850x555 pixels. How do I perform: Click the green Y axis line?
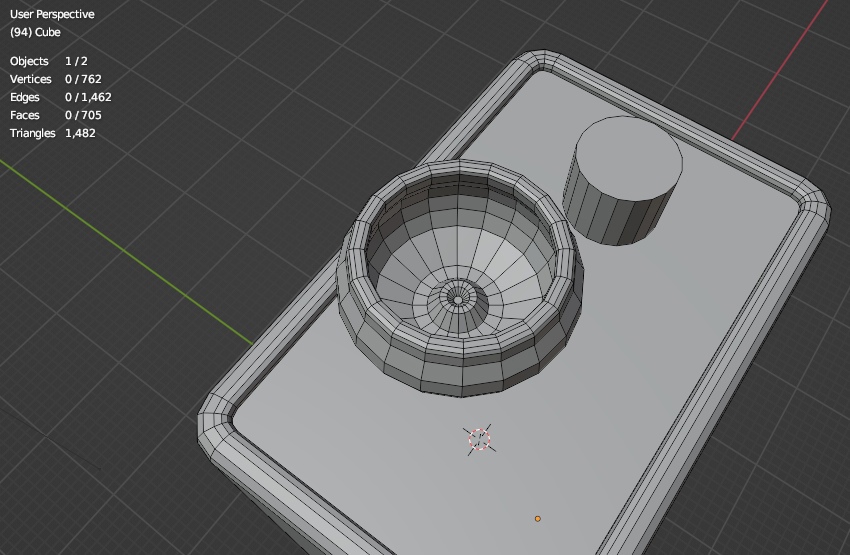point(126,251)
